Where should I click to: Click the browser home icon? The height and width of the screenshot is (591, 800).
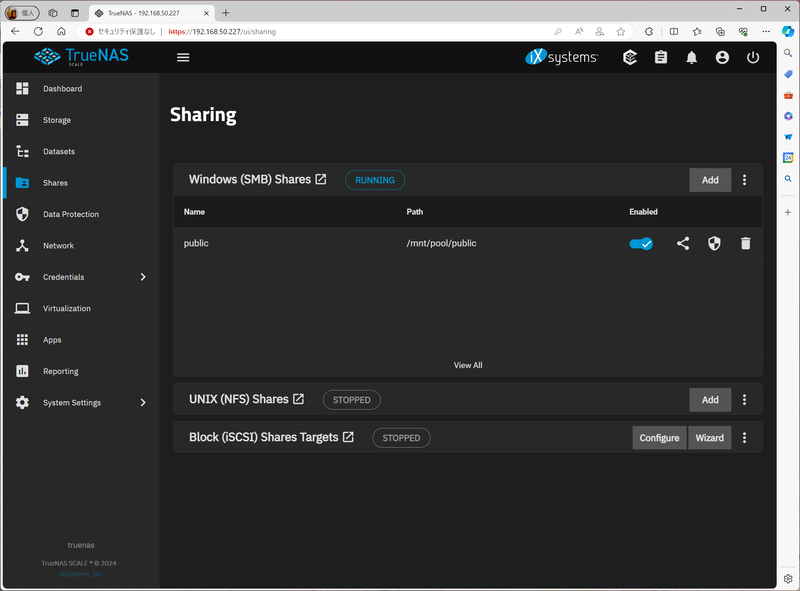(x=61, y=32)
